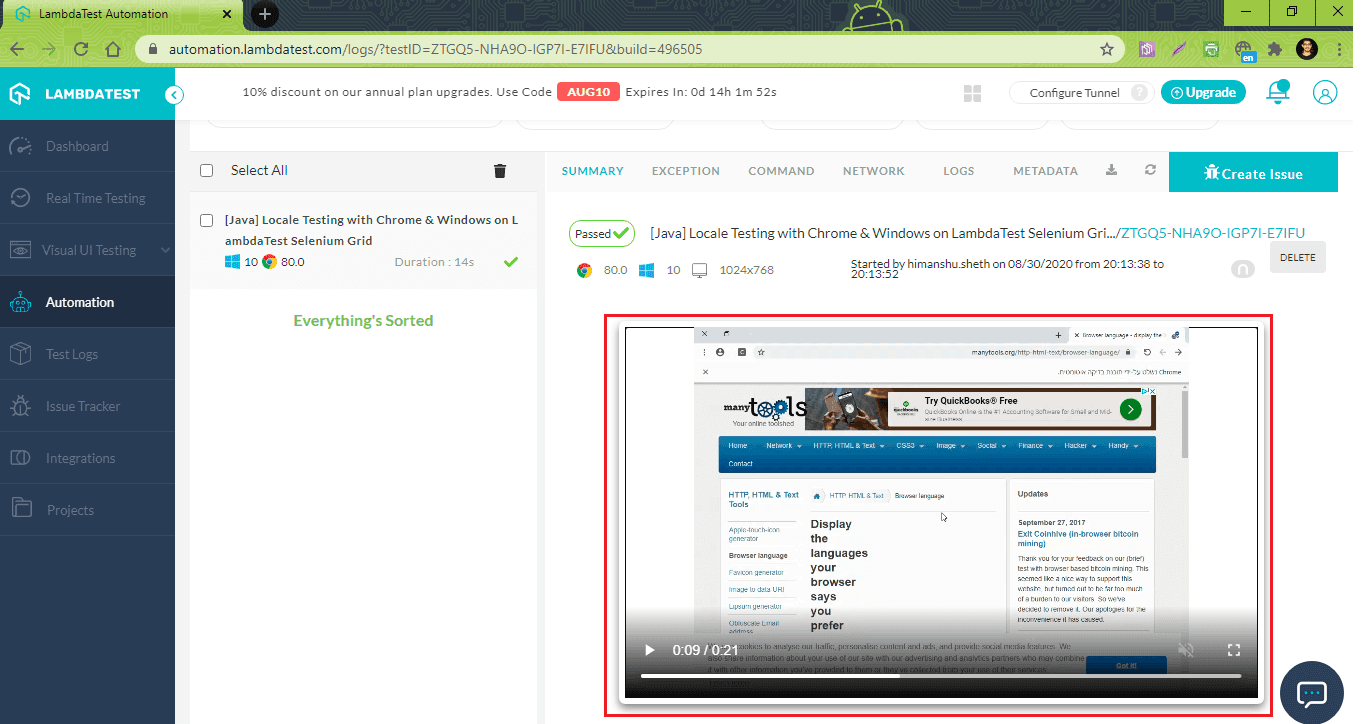This screenshot has height=724, width=1366.
Task: Open the delete trash icon above test list
Action: [499, 170]
